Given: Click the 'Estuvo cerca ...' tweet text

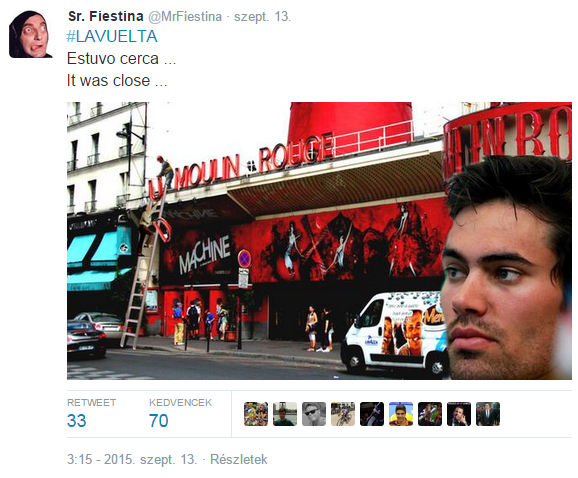Looking at the screenshot, I should coord(121,59).
